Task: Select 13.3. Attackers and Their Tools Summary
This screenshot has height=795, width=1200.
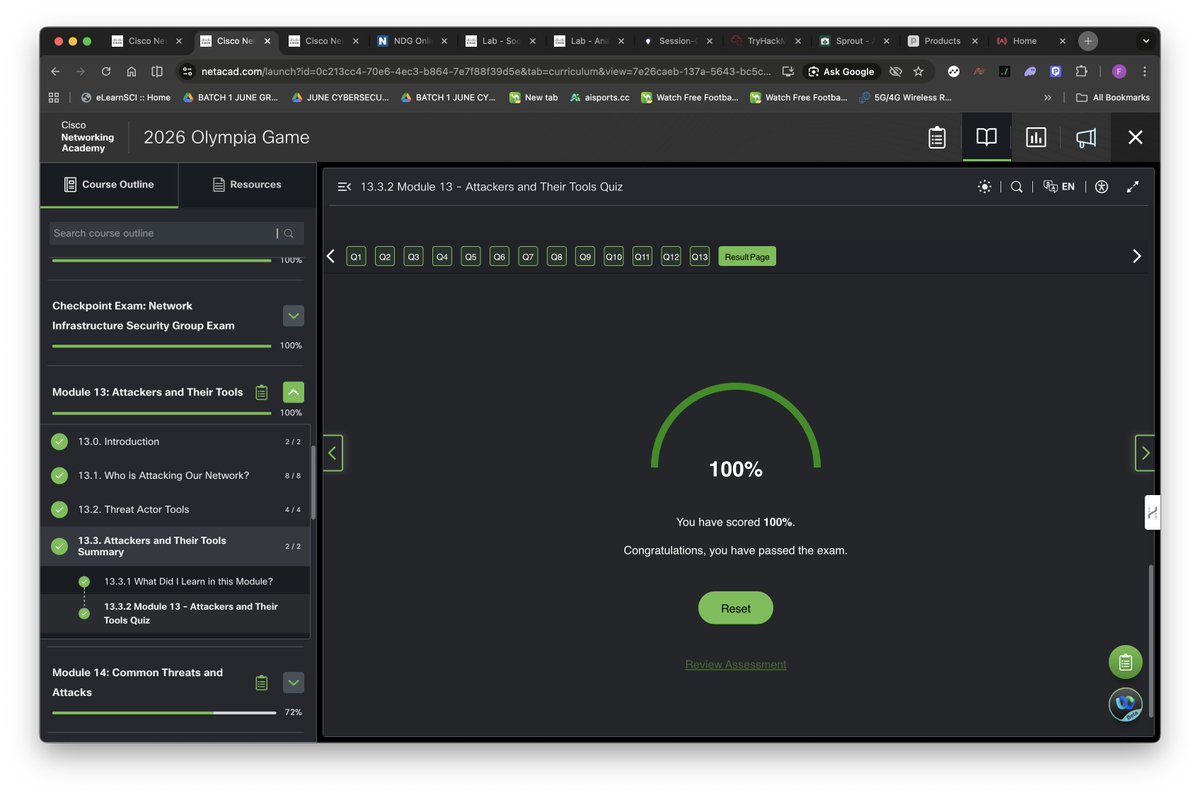Action: pos(175,546)
